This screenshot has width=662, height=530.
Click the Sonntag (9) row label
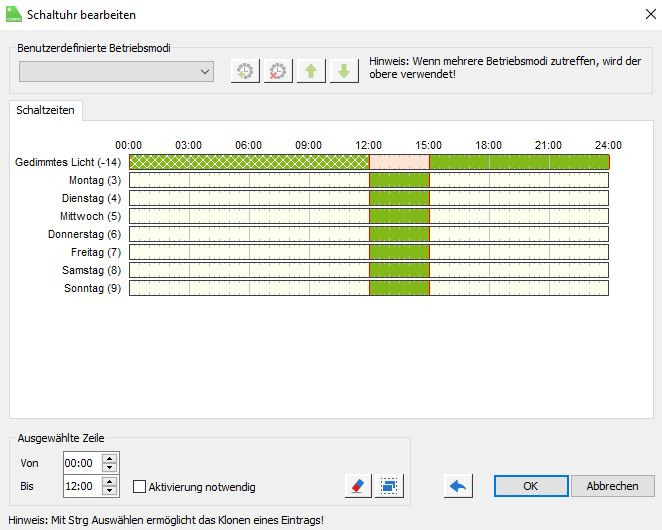[92, 288]
